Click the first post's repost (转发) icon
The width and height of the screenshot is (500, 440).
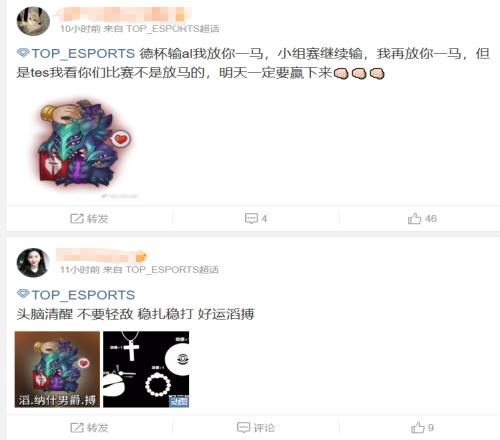(77, 219)
